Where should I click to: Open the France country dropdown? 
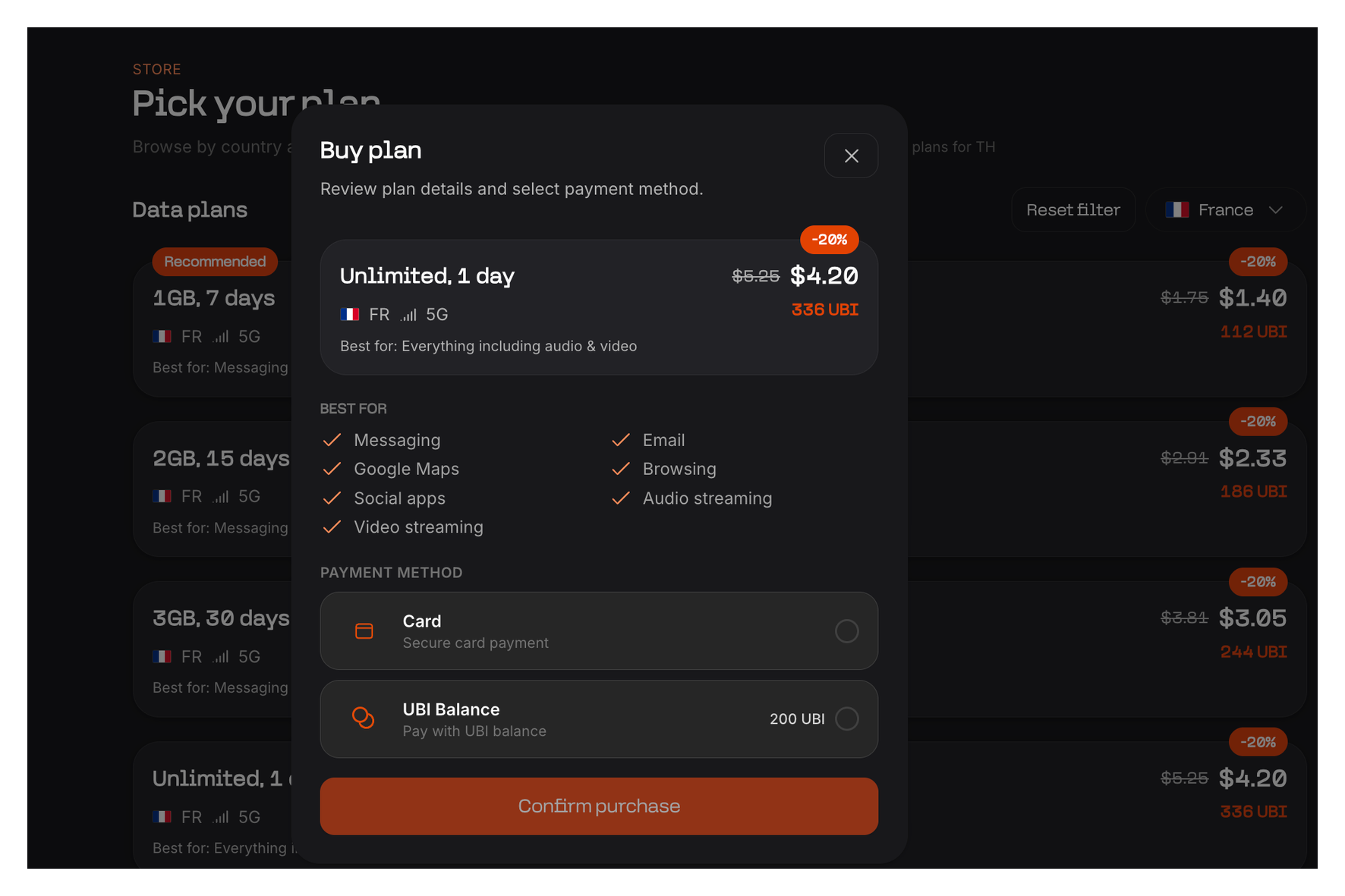pos(1224,210)
